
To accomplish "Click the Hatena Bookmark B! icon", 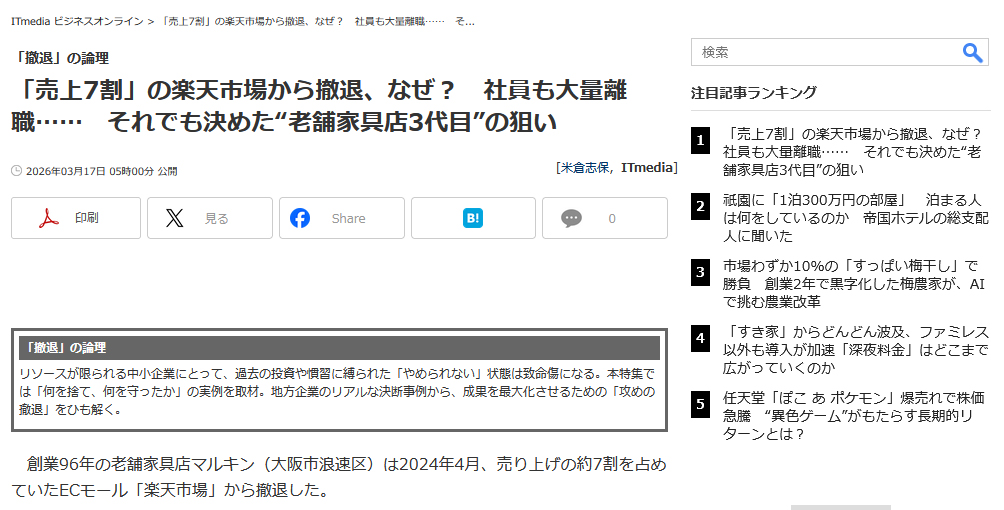I will (473, 218).
